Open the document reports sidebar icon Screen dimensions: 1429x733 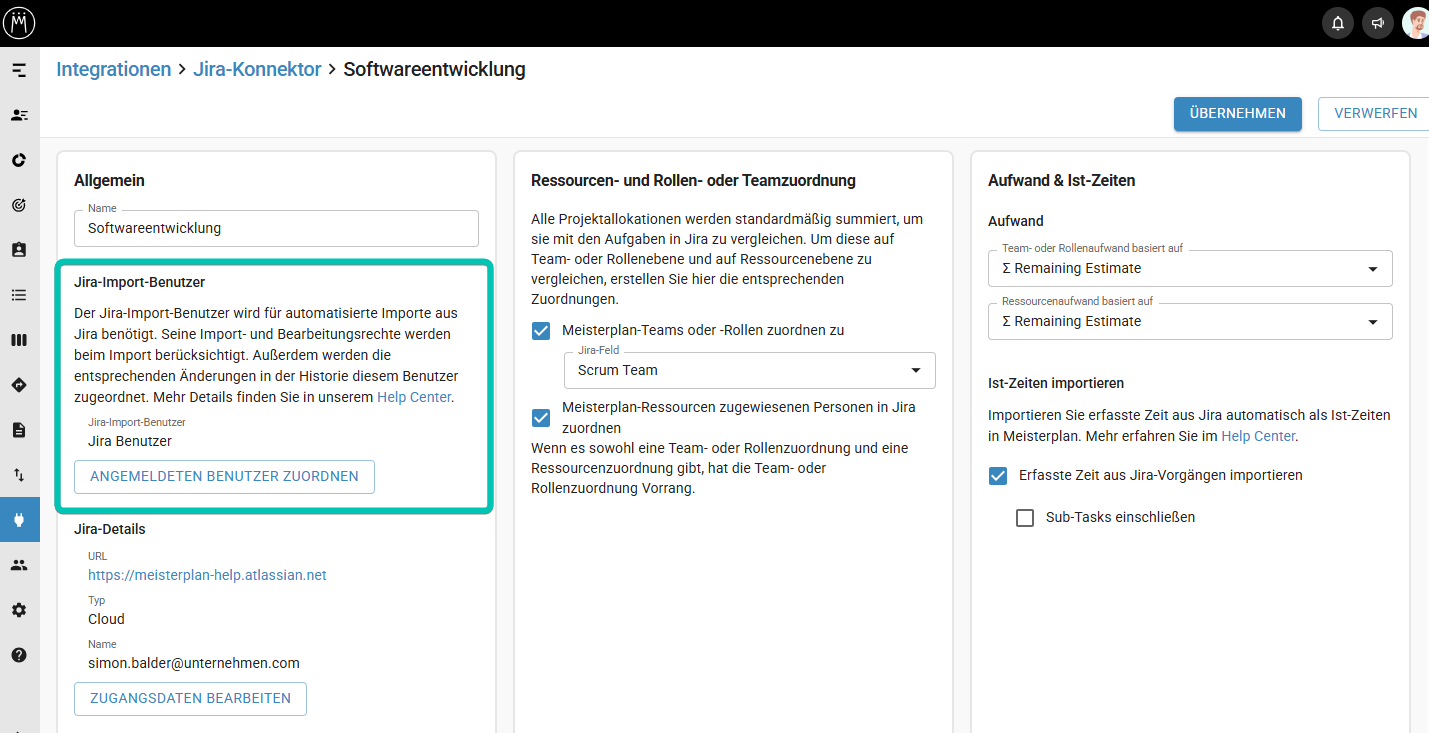(19, 430)
